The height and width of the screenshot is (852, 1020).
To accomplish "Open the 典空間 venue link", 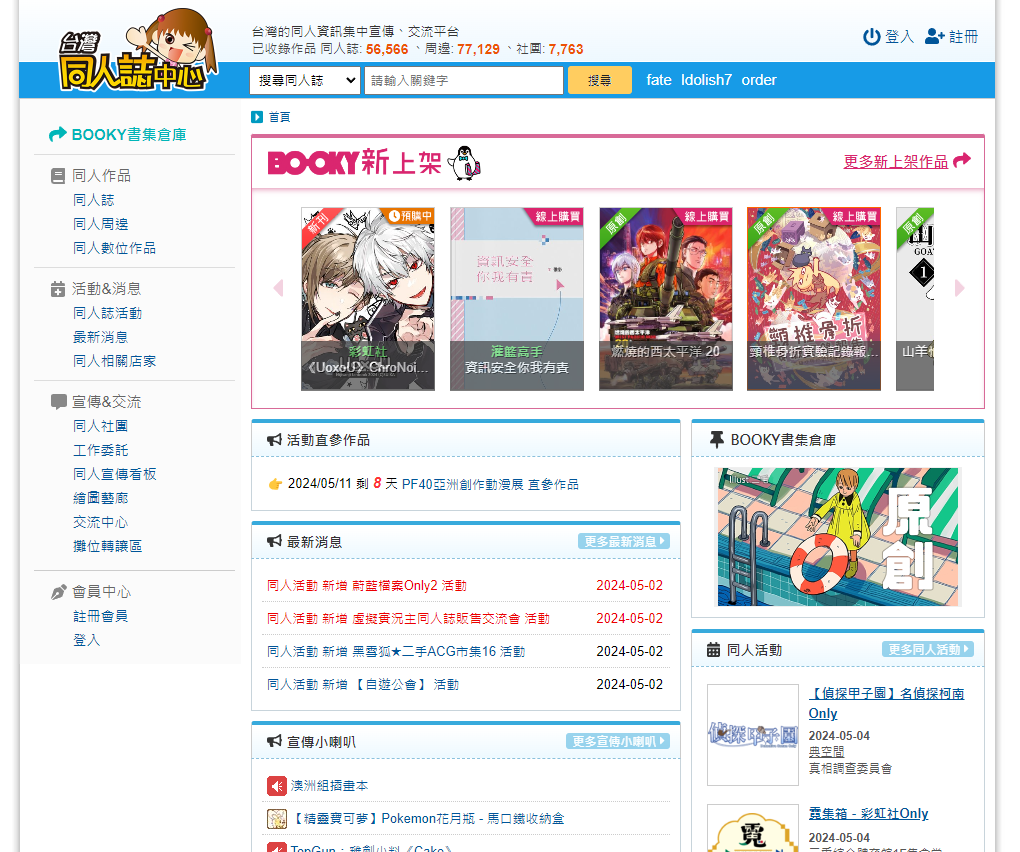I will coord(826,752).
